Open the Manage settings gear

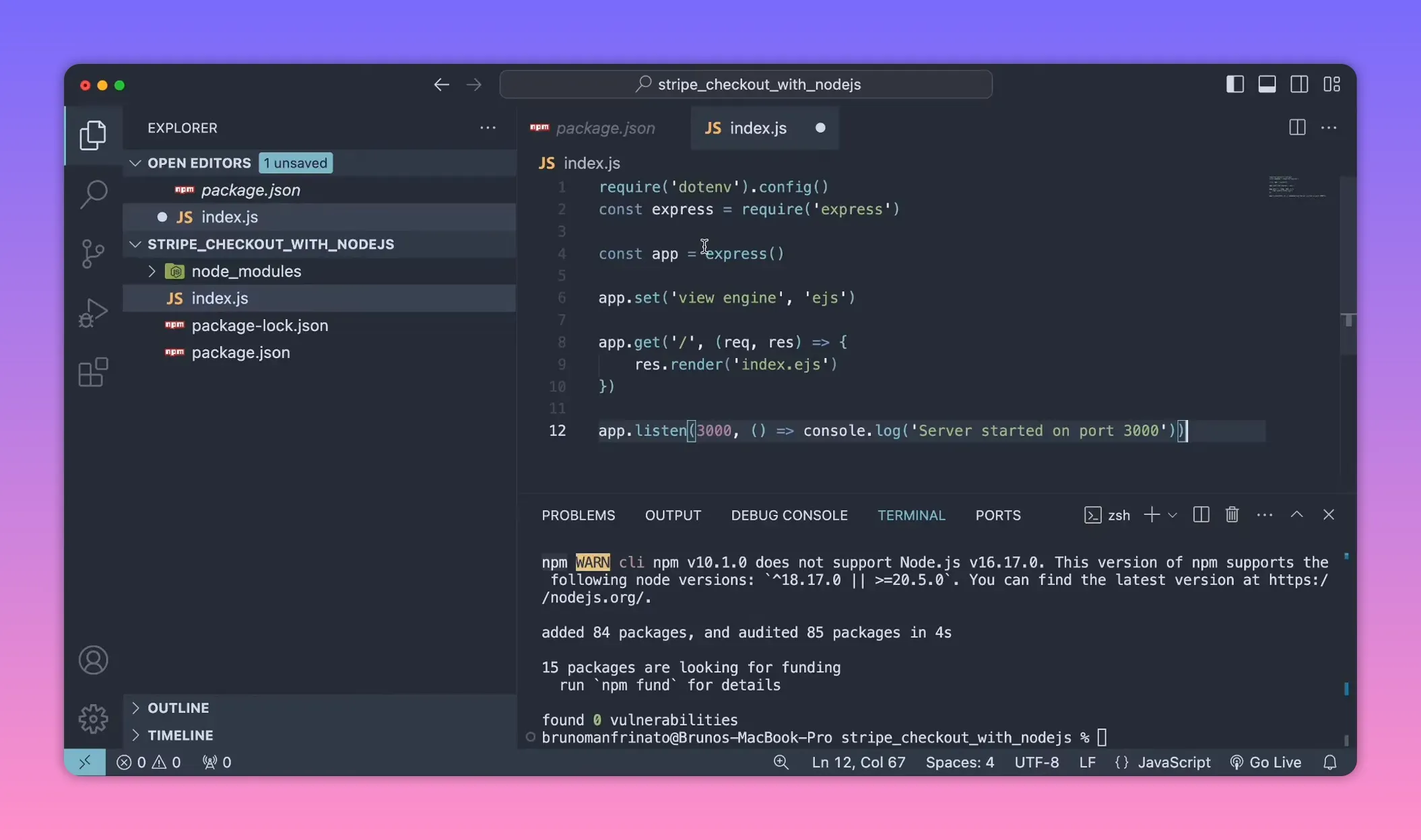[x=93, y=718]
